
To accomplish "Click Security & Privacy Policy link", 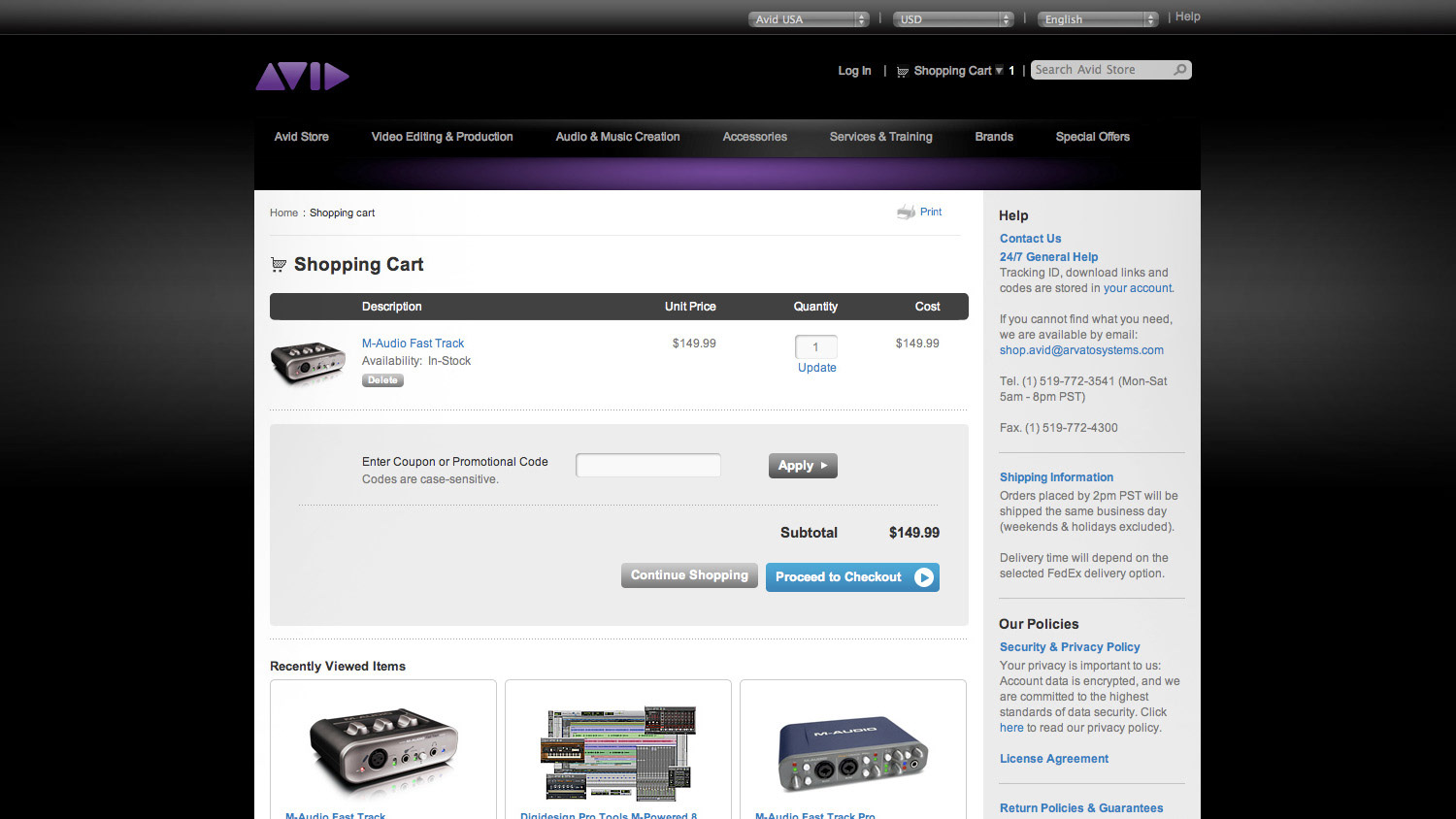I will coord(1070,647).
